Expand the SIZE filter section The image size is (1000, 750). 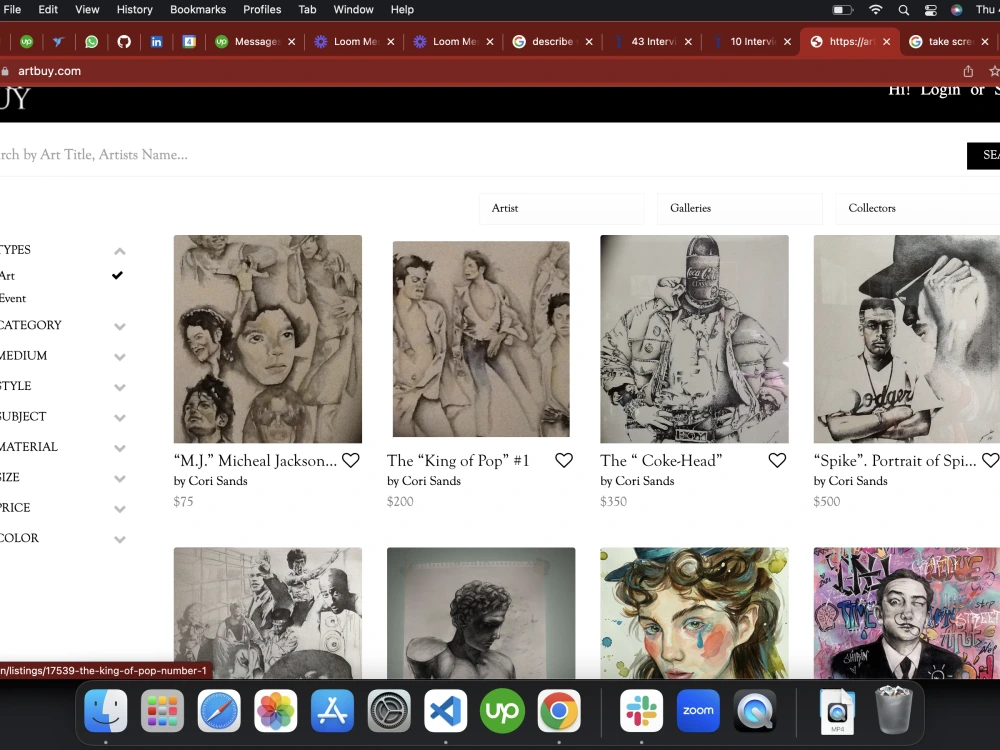coord(119,479)
